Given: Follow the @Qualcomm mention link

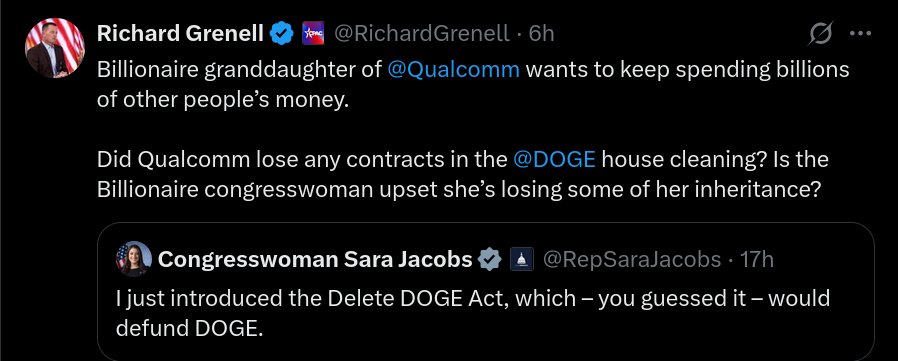Looking at the screenshot, I should [454, 70].
